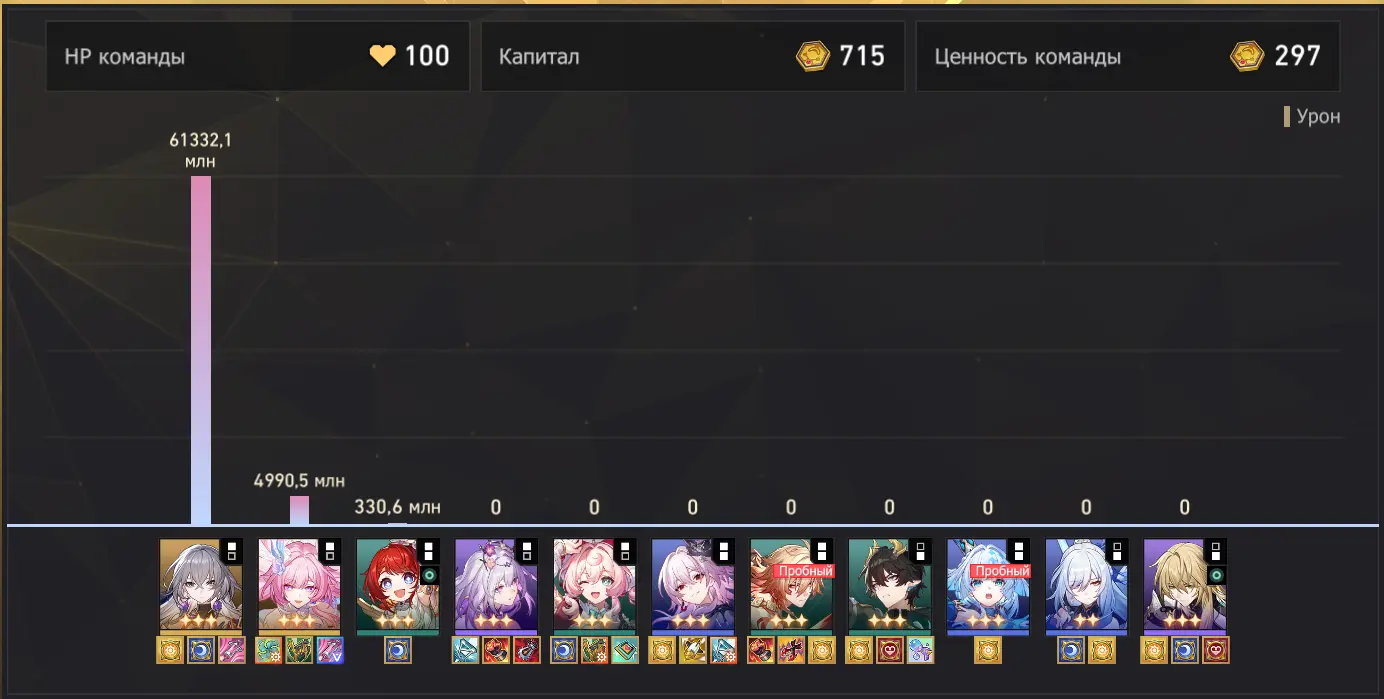Click the pink arrow item under the gray-haired character
This screenshot has height=699, width=1384.
pos(231,650)
